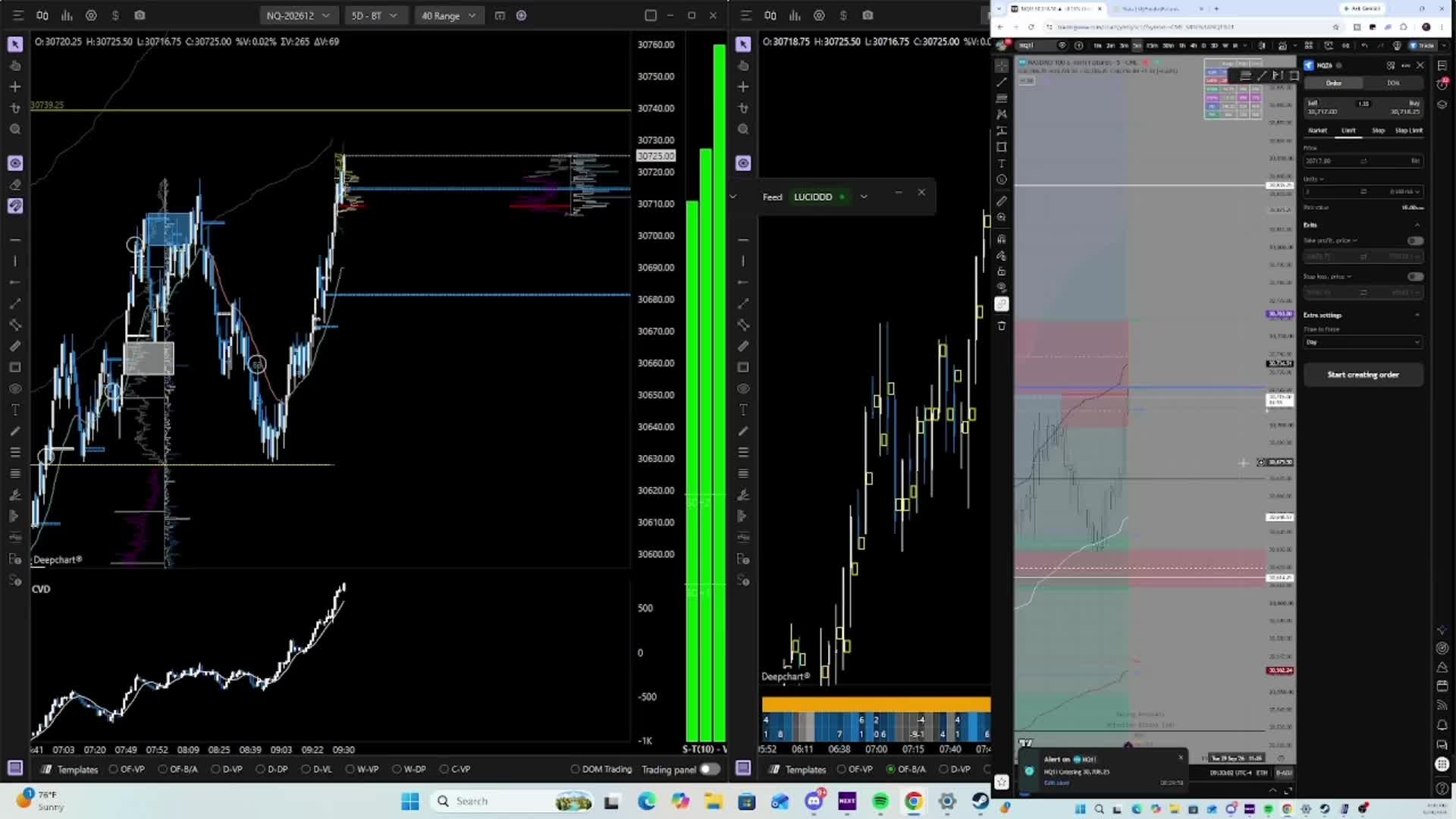Select the crosshair tool in left chart sidebar
The width and height of the screenshot is (1456, 819).
pos(15,87)
